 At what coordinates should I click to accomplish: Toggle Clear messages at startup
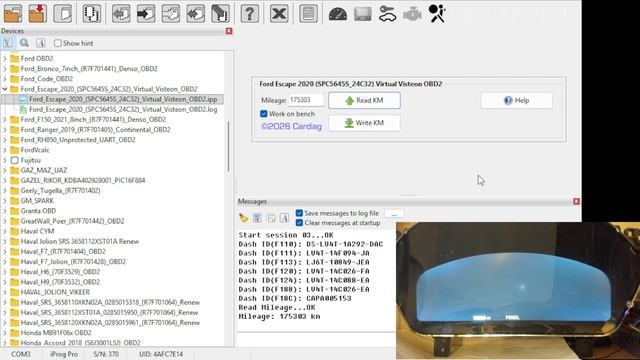pos(299,223)
